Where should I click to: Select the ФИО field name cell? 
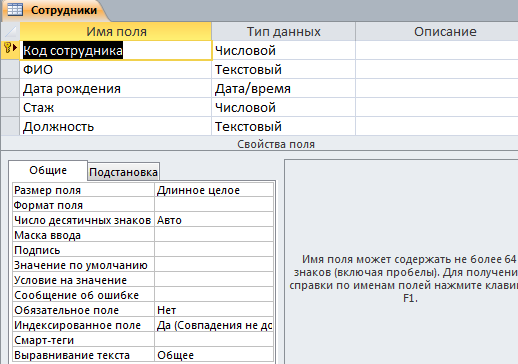(x=116, y=70)
